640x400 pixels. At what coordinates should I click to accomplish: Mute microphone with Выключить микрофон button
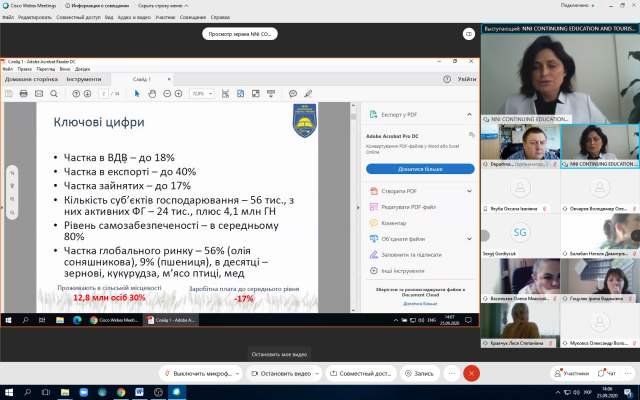pos(198,373)
